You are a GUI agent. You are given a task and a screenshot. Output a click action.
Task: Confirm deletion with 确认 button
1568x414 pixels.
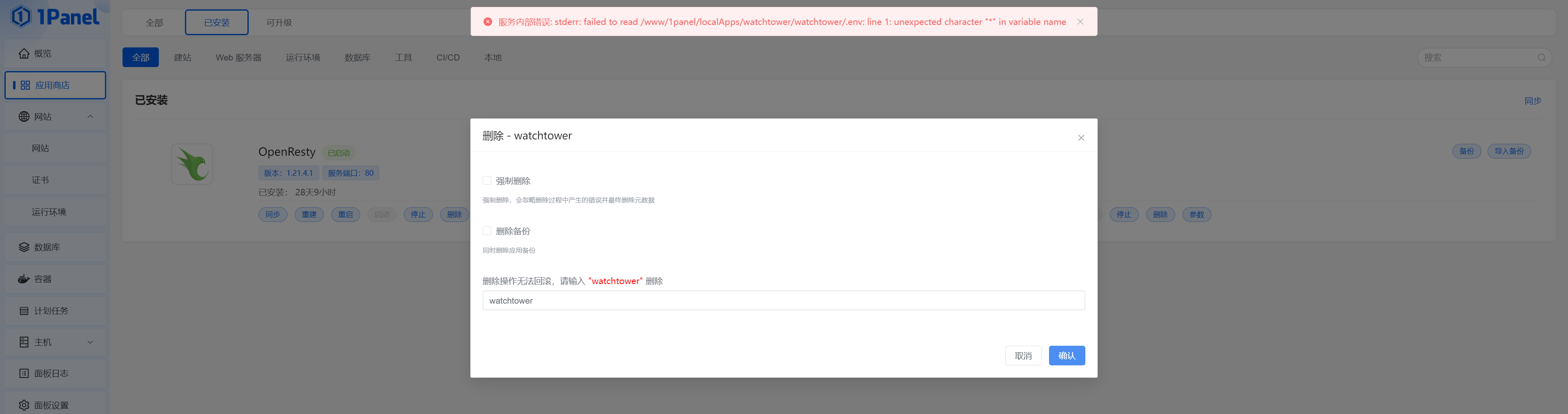(x=1067, y=356)
